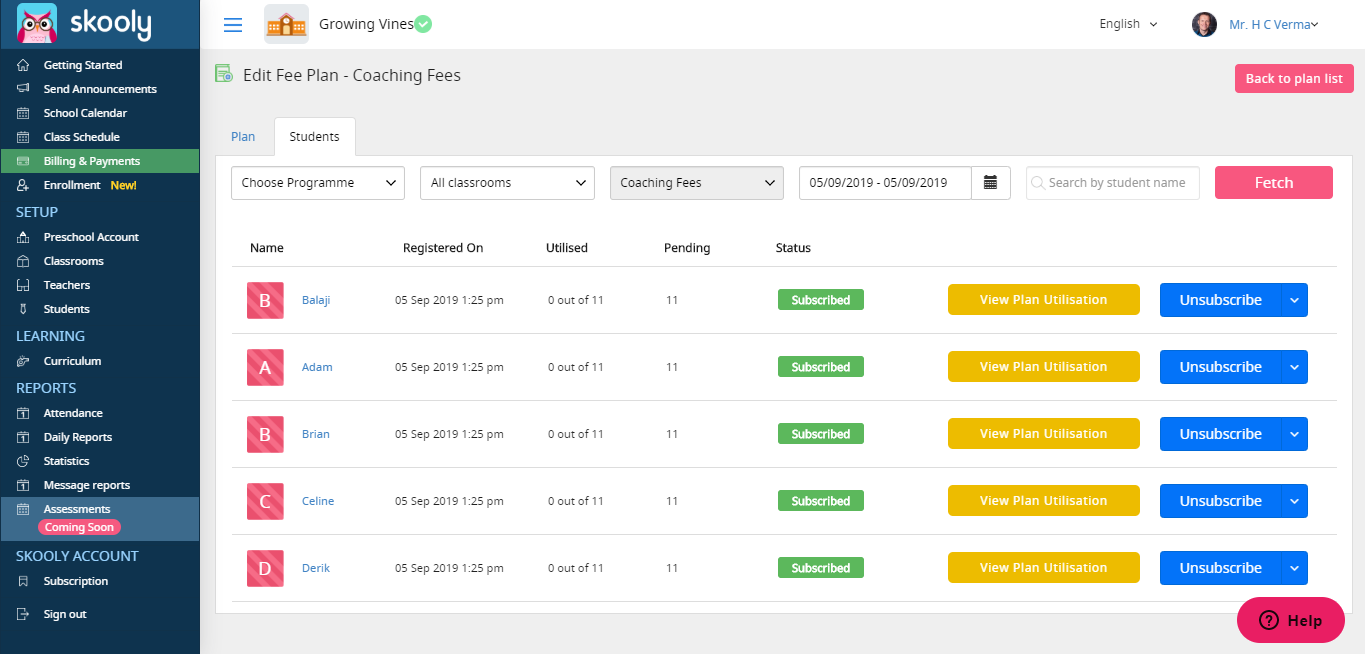Click Balaji's avatar tile
The width and height of the screenshot is (1365, 654).
[x=265, y=300]
